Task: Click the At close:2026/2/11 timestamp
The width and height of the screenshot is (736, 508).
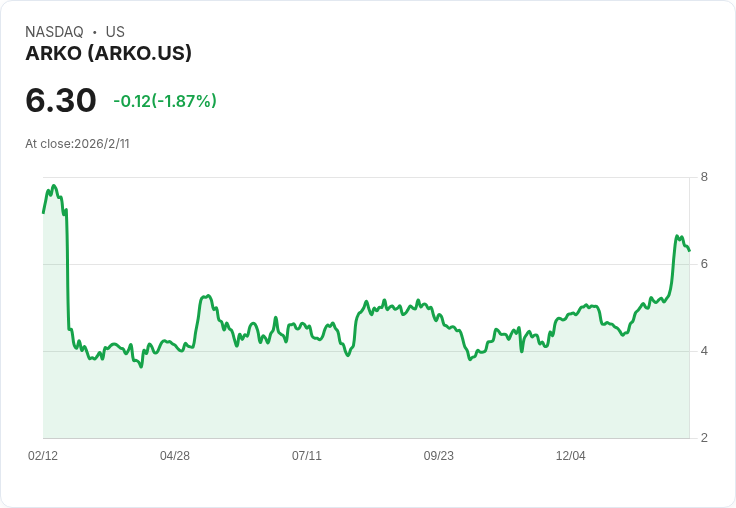Action: 77,144
